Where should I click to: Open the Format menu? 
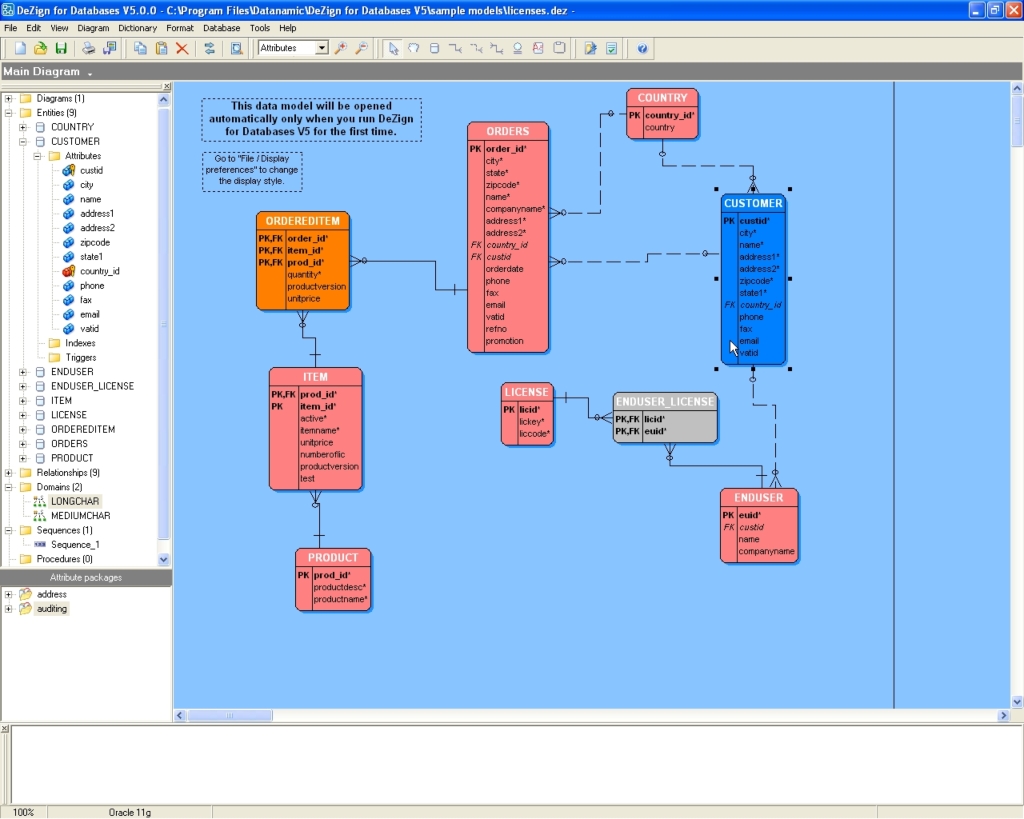tap(180, 28)
